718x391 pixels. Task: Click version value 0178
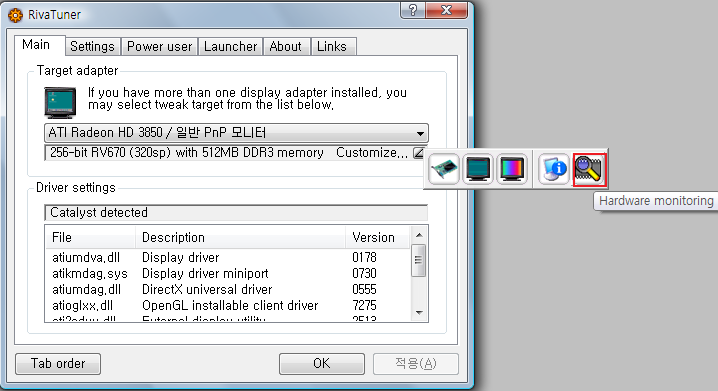(x=364, y=258)
